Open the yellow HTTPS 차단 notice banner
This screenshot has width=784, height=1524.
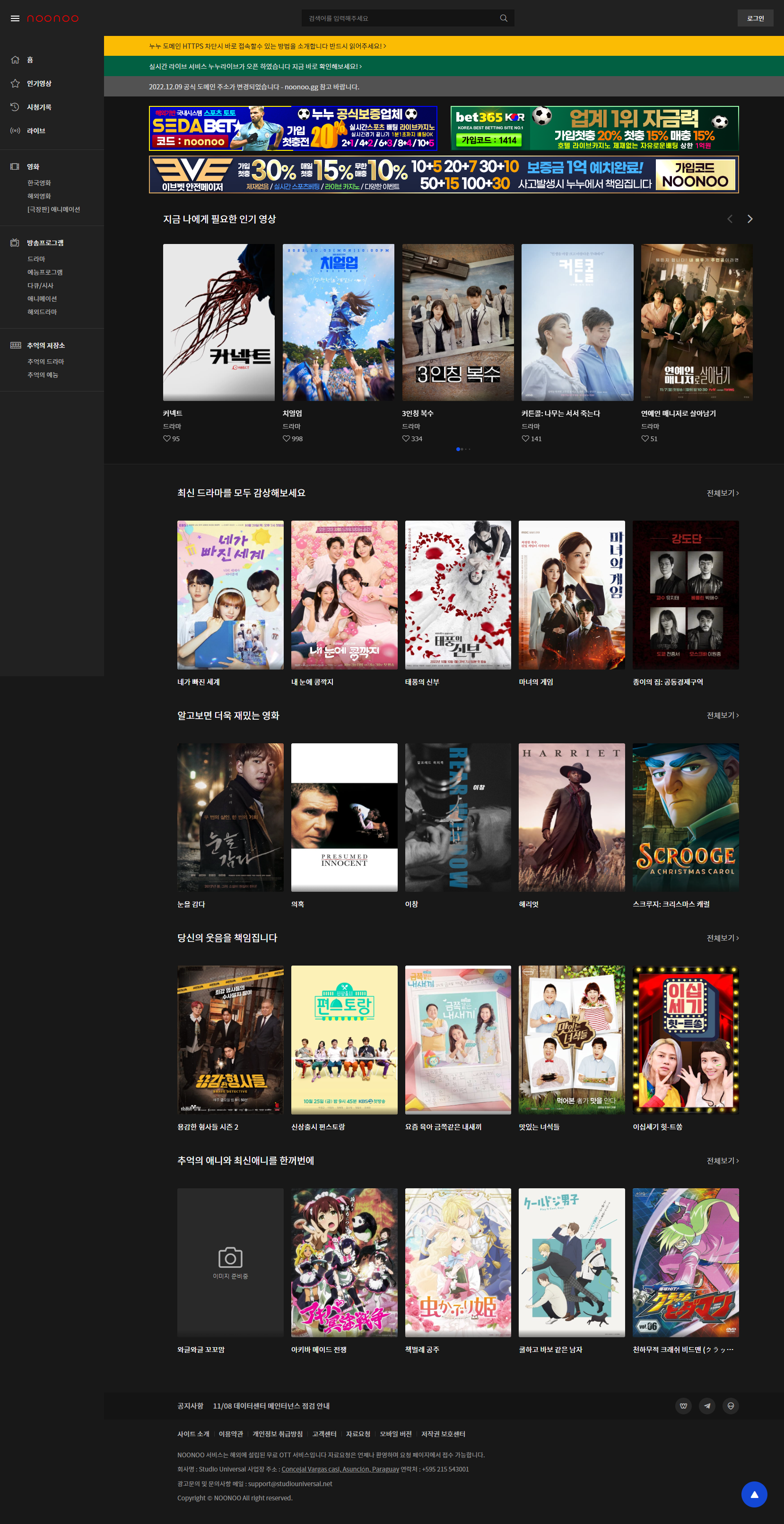point(444,45)
